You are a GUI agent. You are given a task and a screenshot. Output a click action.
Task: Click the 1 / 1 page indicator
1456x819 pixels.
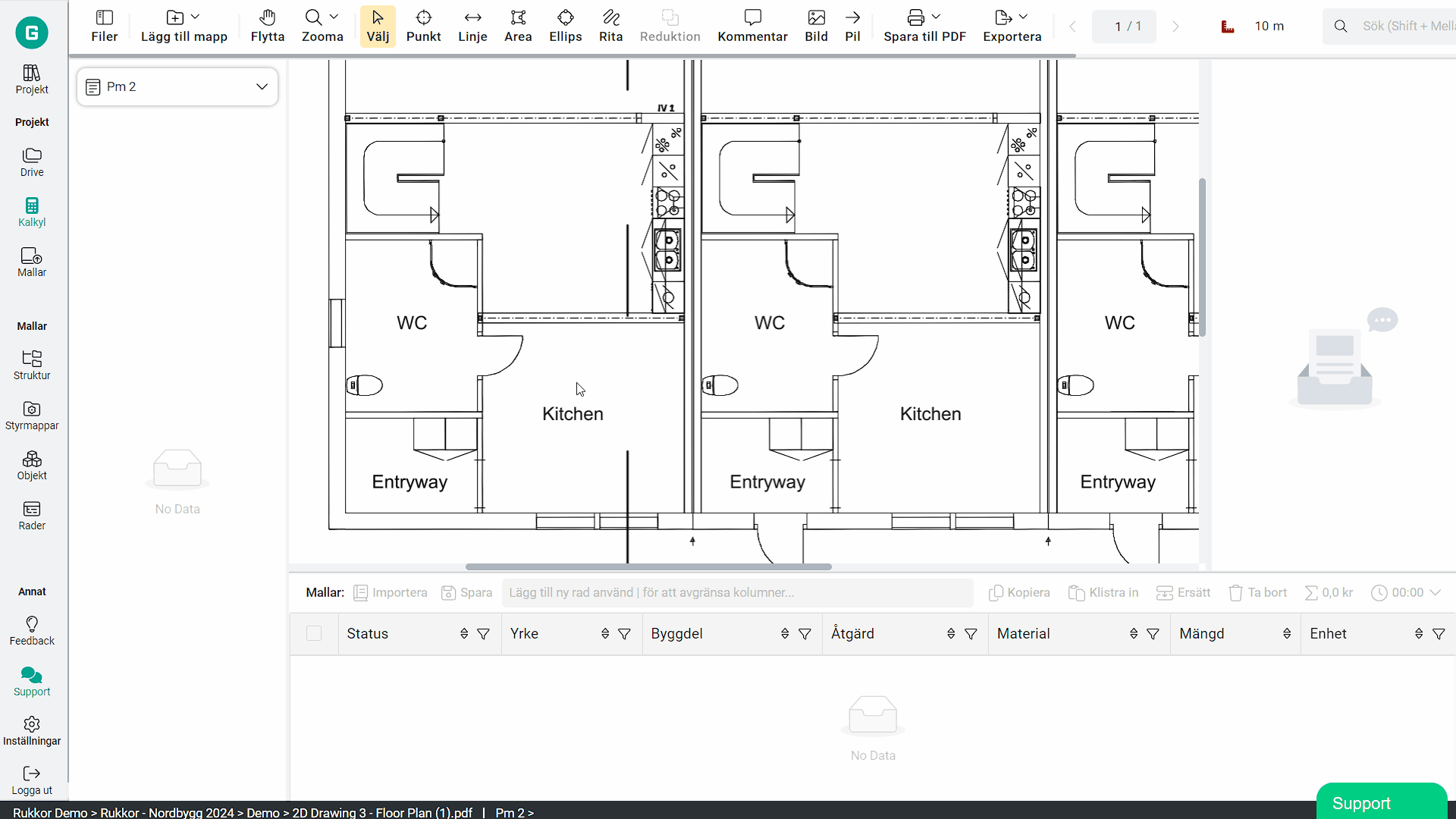tap(1124, 27)
